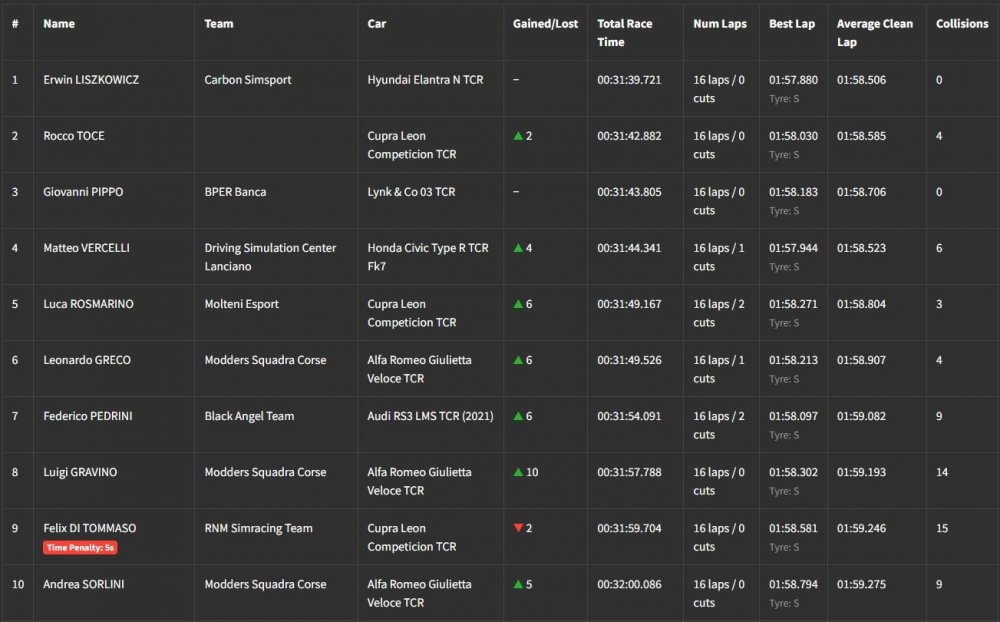Click the BPER Banca team cell
This screenshot has width=1000, height=622.
[x=235, y=192]
